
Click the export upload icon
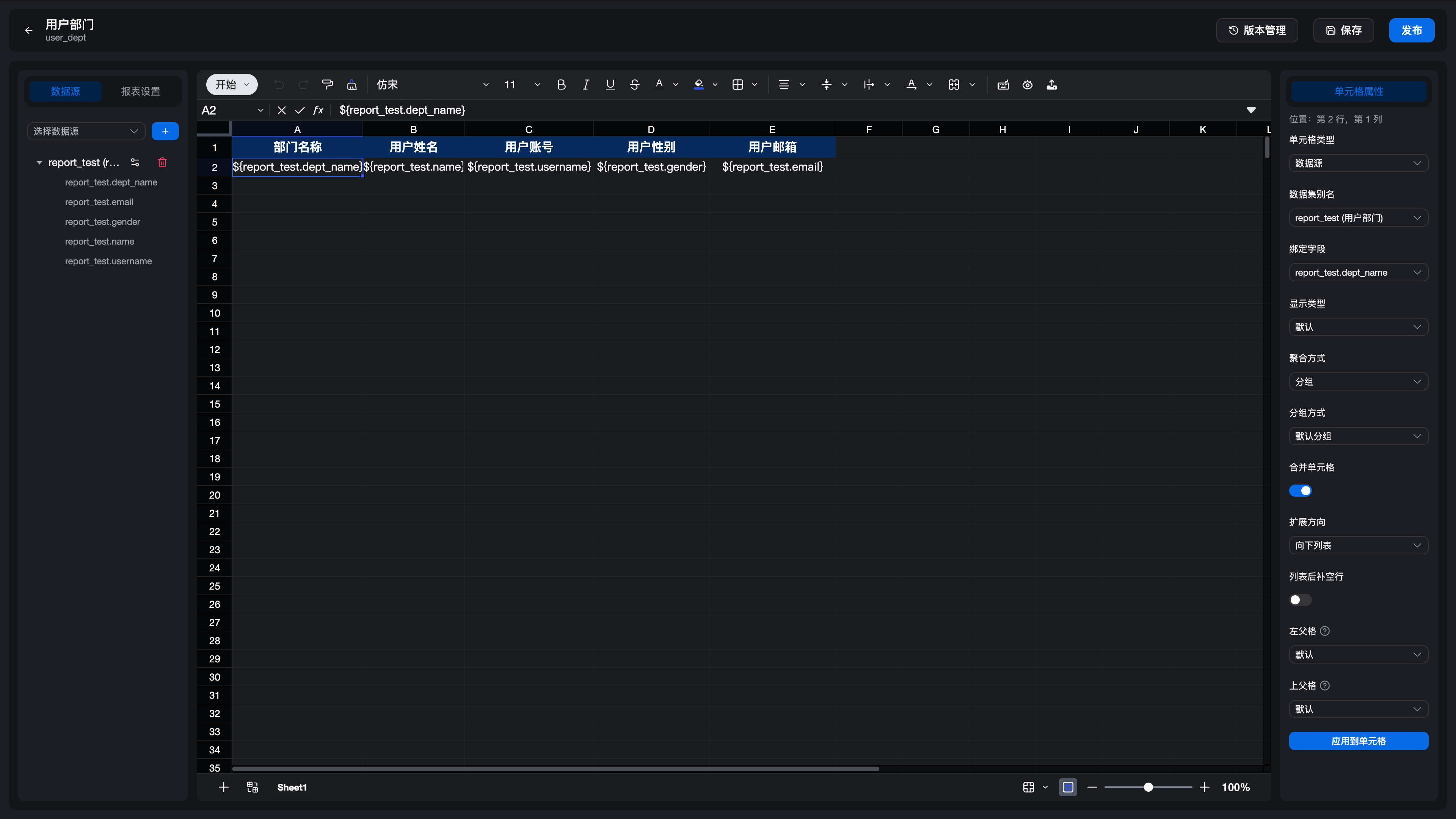point(1052,85)
